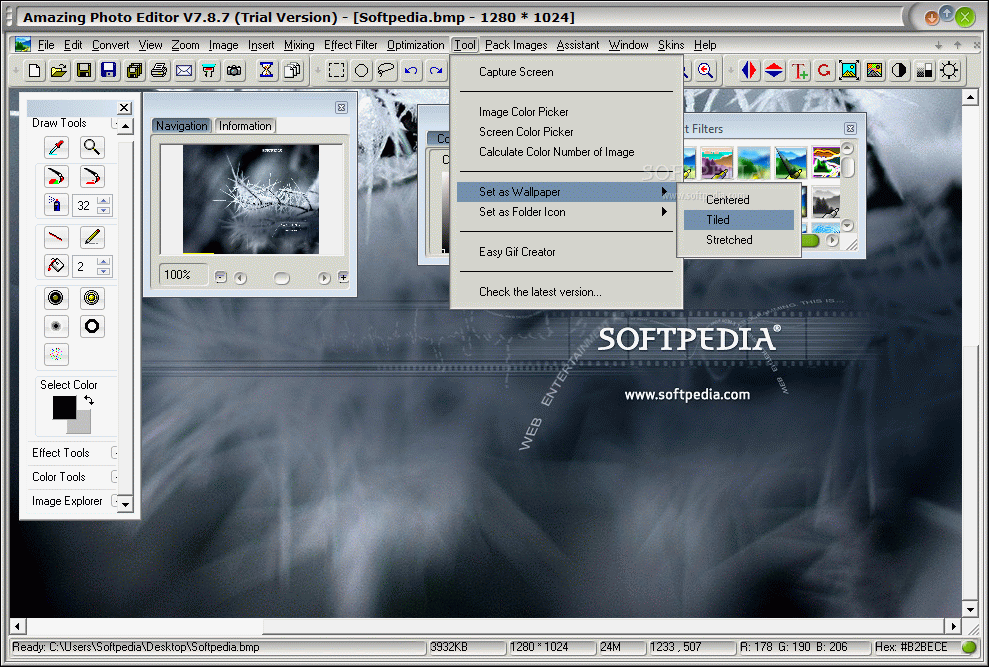Image resolution: width=989 pixels, height=667 pixels.
Task: Choose the lasso freehand selection tool
Action: pyautogui.click(x=386, y=71)
